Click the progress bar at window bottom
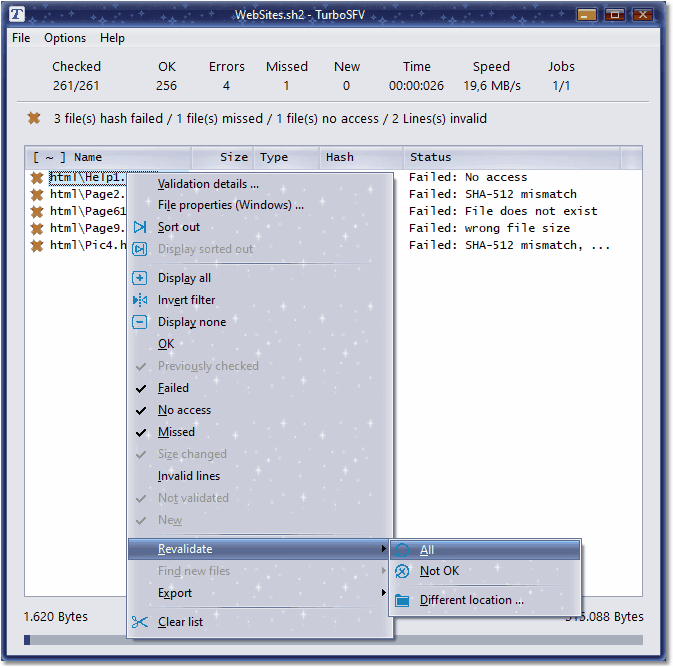Viewport: 673px width, 668px height. (333, 640)
